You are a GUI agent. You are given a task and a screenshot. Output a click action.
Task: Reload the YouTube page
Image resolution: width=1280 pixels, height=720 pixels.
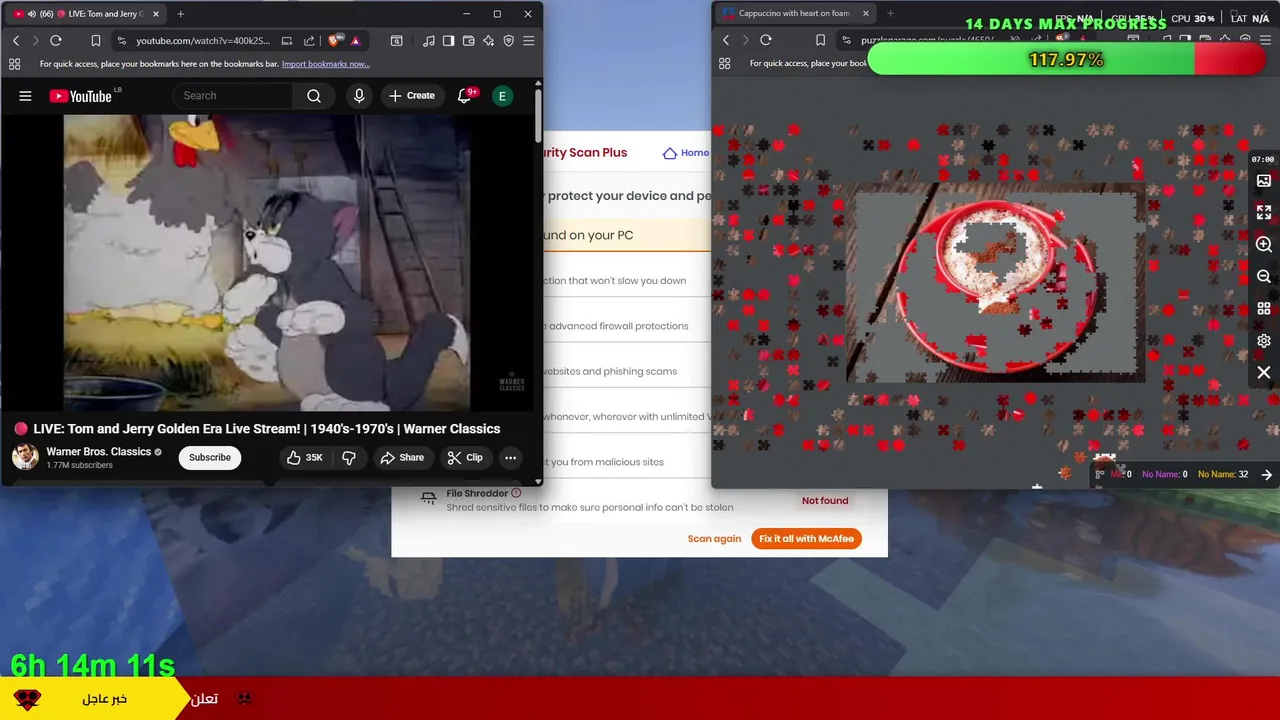pyautogui.click(x=56, y=41)
